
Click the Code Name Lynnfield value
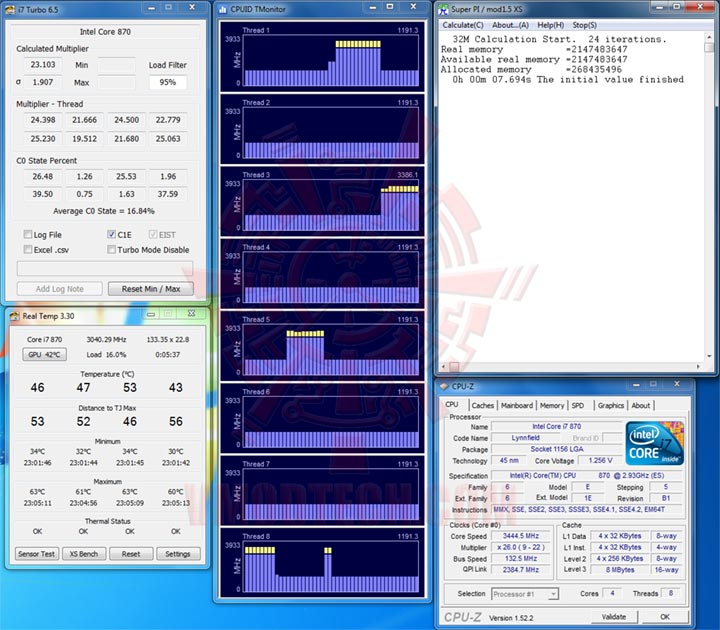(525, 438)
